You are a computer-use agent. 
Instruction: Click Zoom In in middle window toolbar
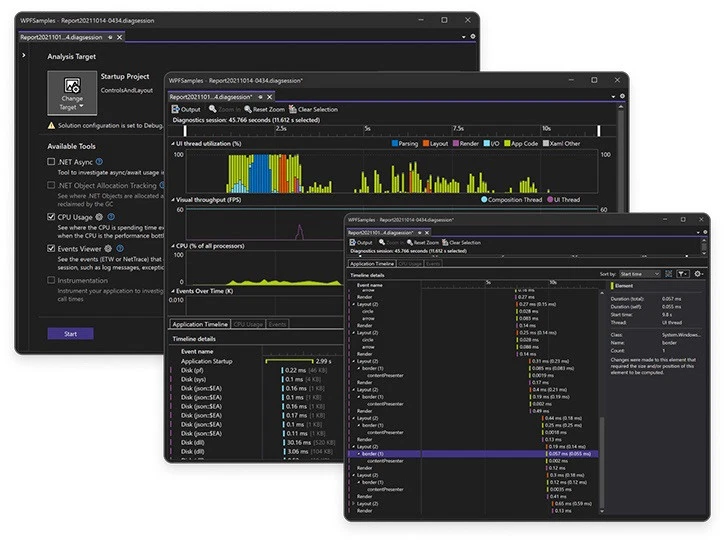click(224, 109)
